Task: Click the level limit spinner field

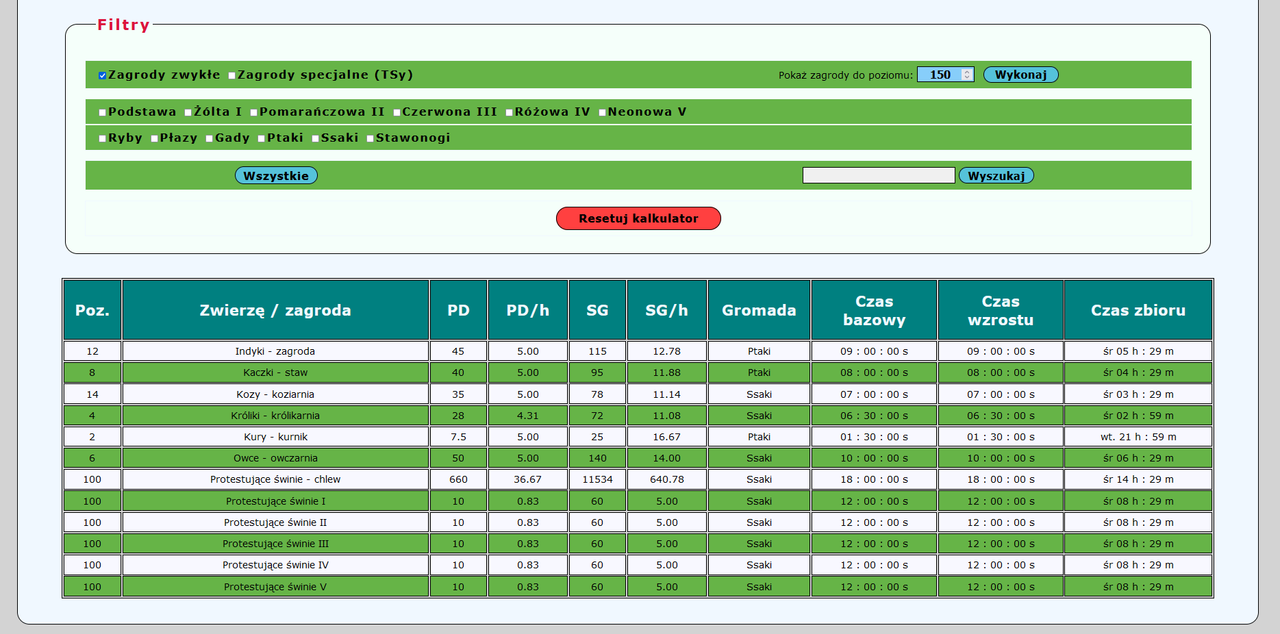Action: pyautogui.click(x=945, y=74)
